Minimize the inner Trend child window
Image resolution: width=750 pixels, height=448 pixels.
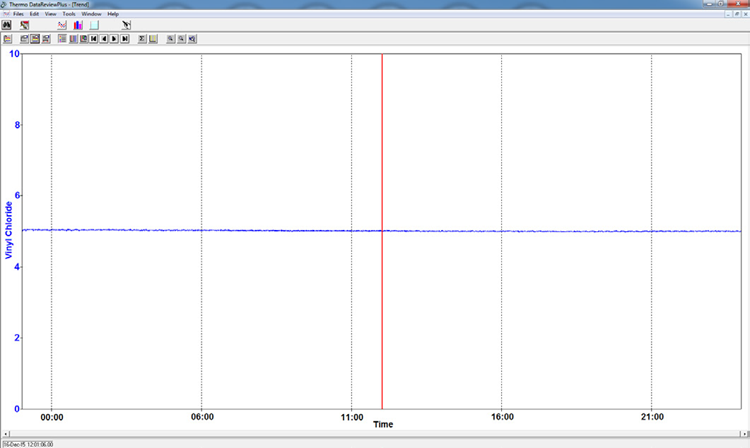click(x=728, y=14)
